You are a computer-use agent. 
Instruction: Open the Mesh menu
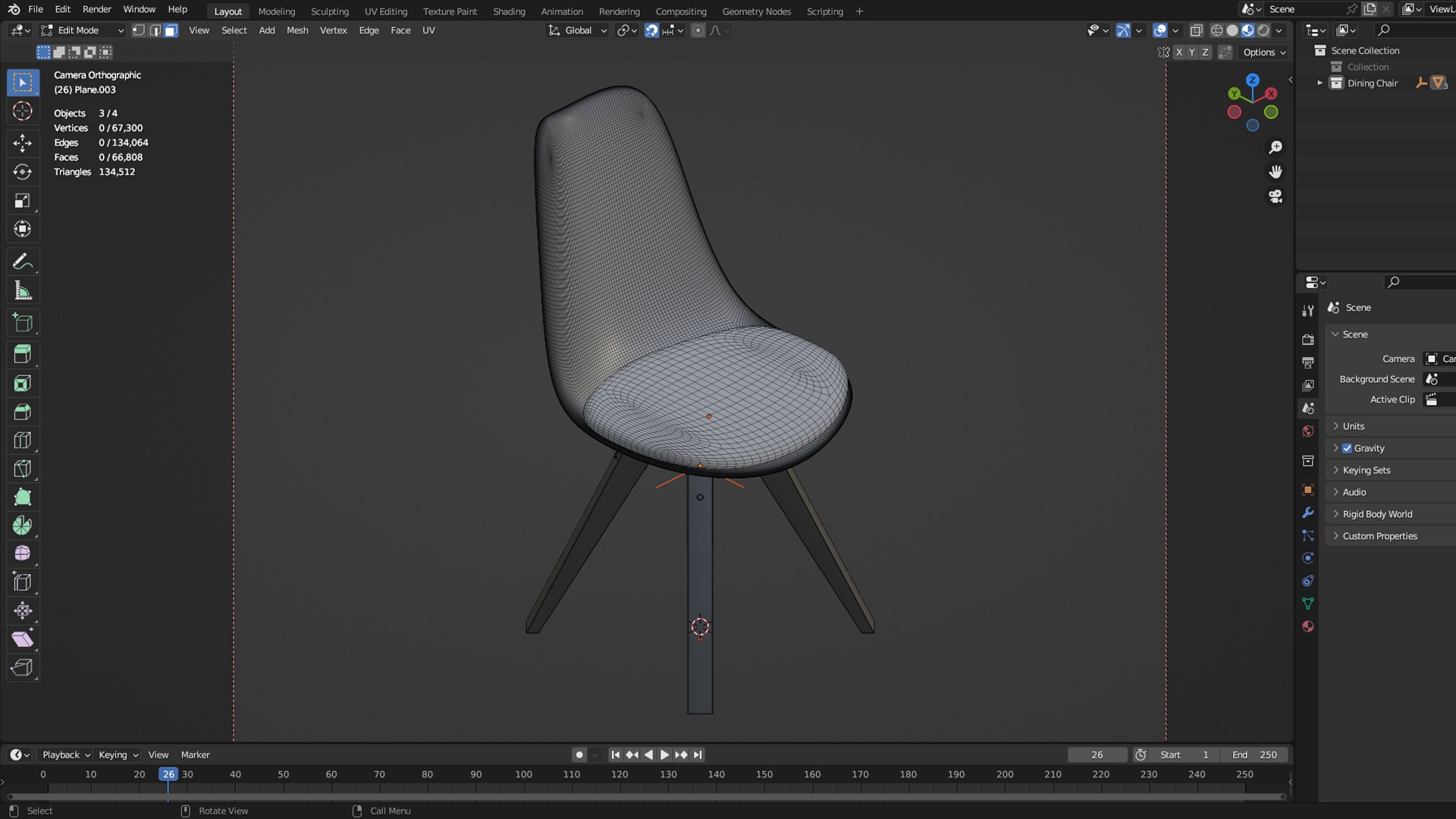[x=297, y=30]
